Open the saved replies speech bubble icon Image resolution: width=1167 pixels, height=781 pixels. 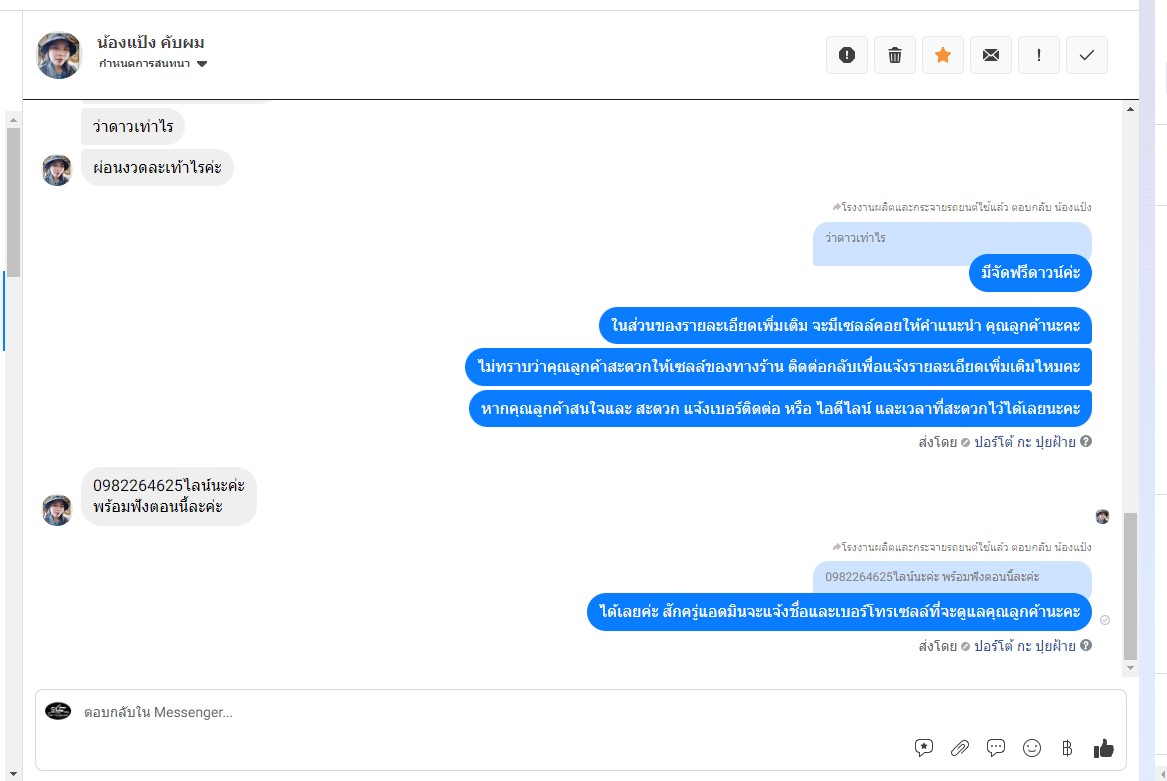[996, 747]
